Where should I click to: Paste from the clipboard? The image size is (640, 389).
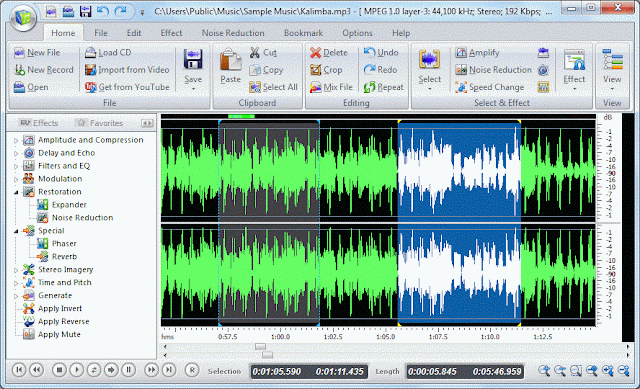(x=231, y=65)
